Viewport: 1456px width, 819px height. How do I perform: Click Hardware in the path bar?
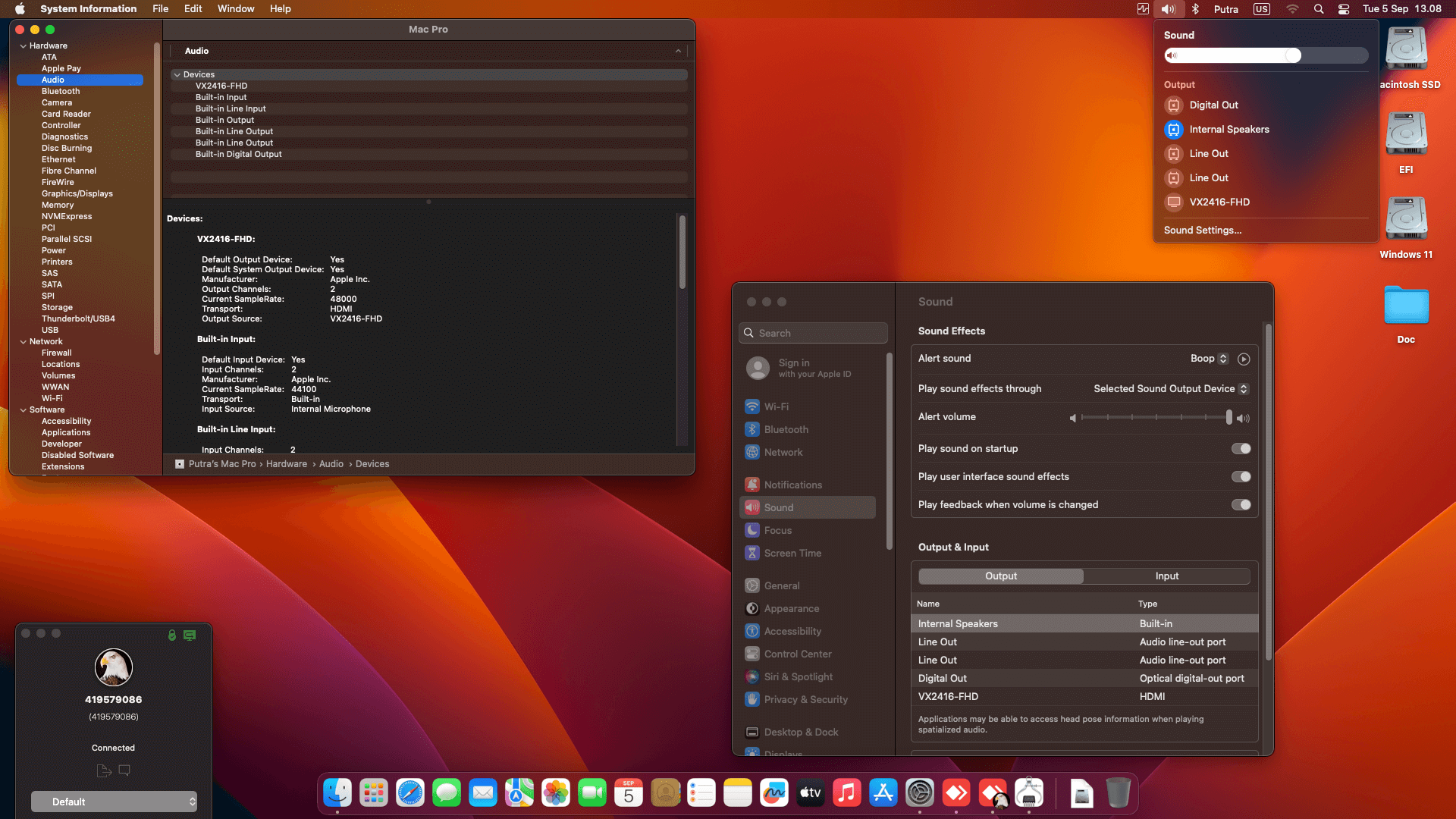[x=287, y=464]
